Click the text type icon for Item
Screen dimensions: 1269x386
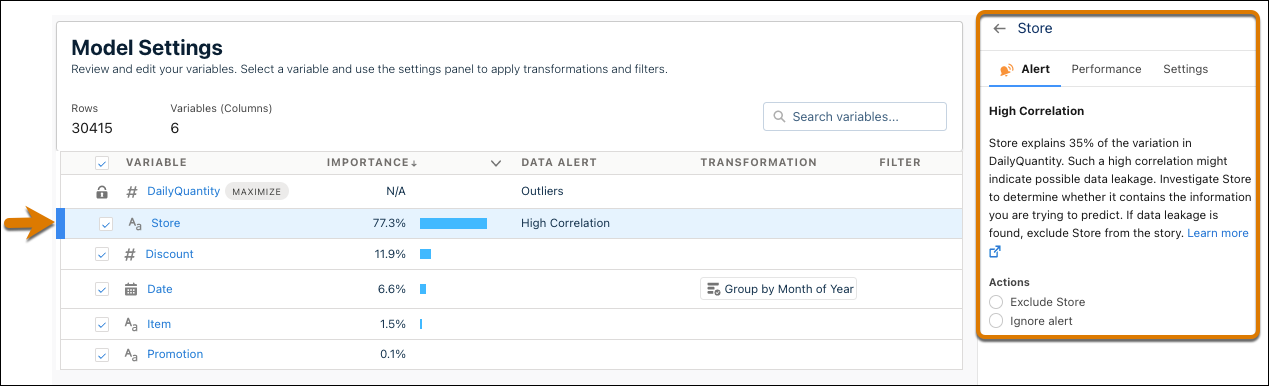tap(131, 324)
